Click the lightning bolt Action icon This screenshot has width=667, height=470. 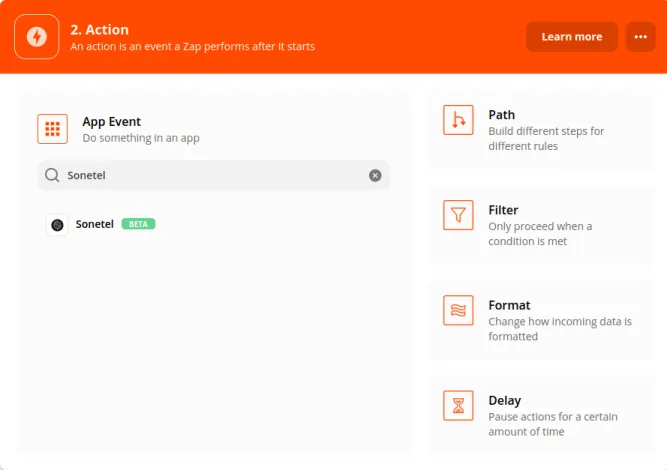tap(37, 37)
